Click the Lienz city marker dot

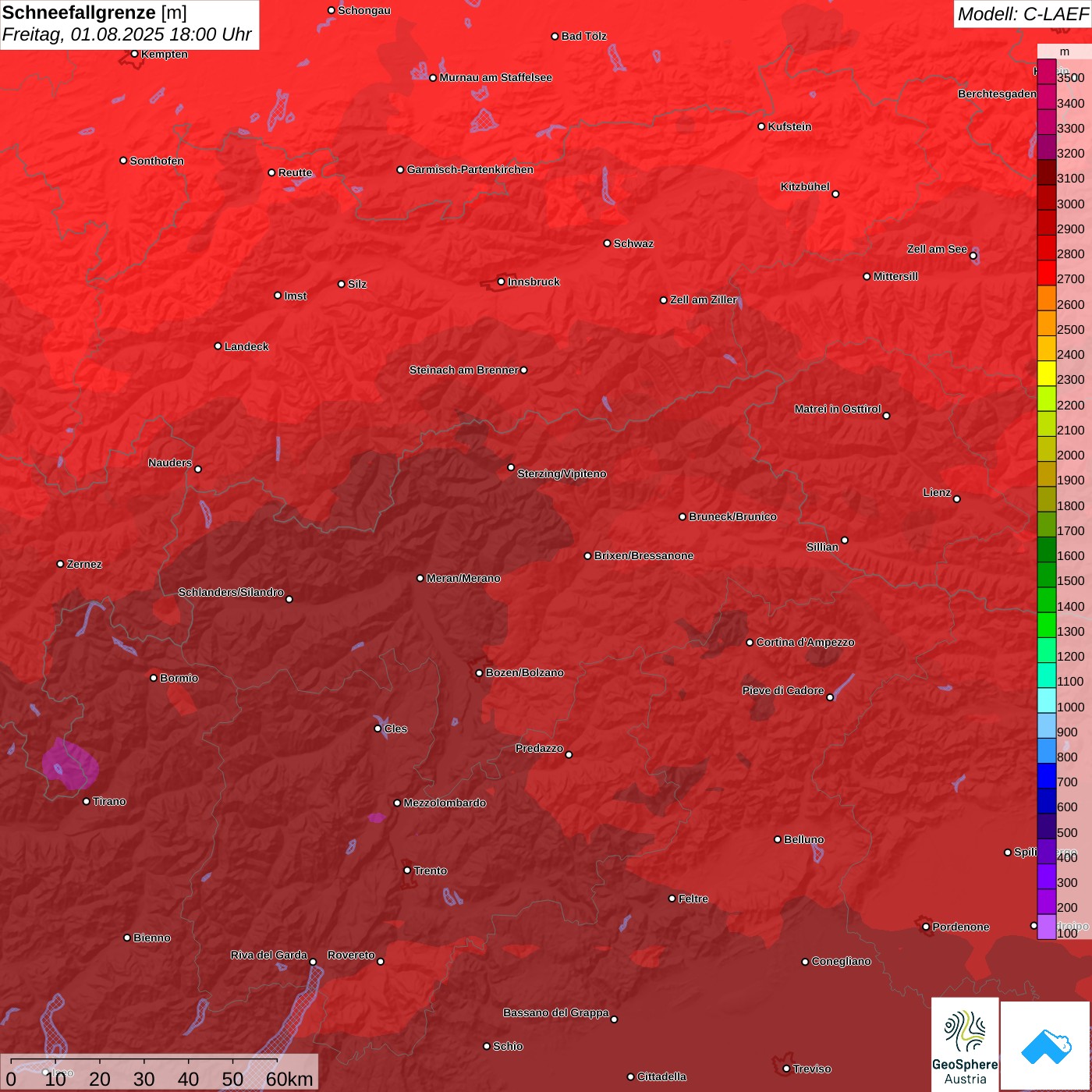click(x=957, y=499)
